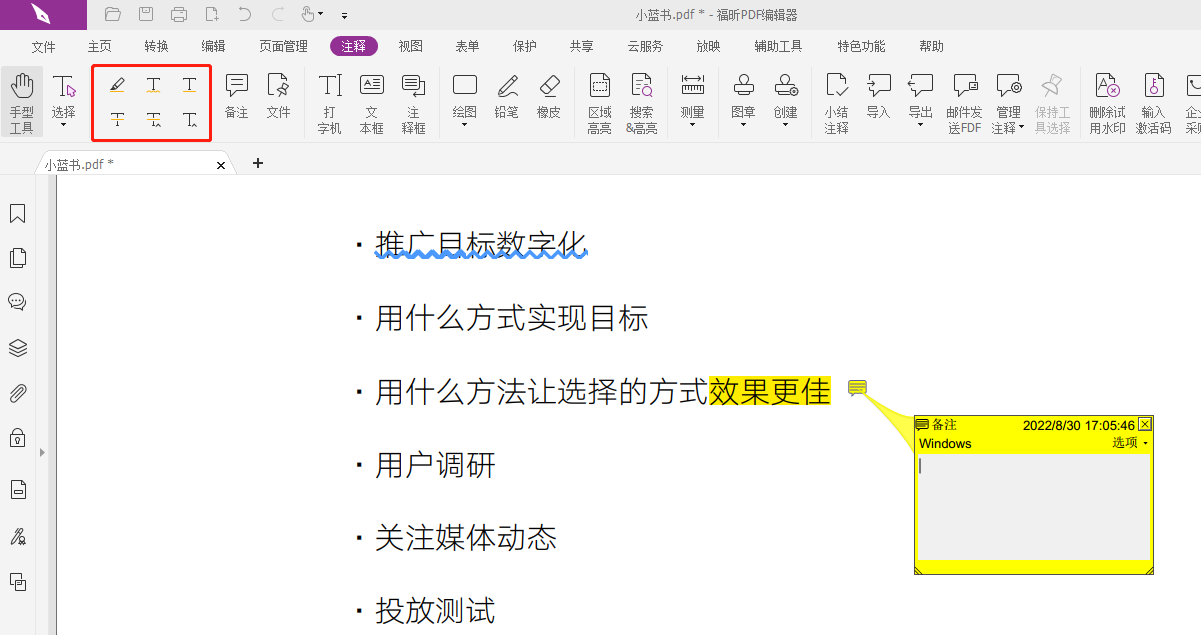Select the 橡皮 eraser tool
The width and height of the screenshot is (1201, 635).
click(x=548, y=95)
